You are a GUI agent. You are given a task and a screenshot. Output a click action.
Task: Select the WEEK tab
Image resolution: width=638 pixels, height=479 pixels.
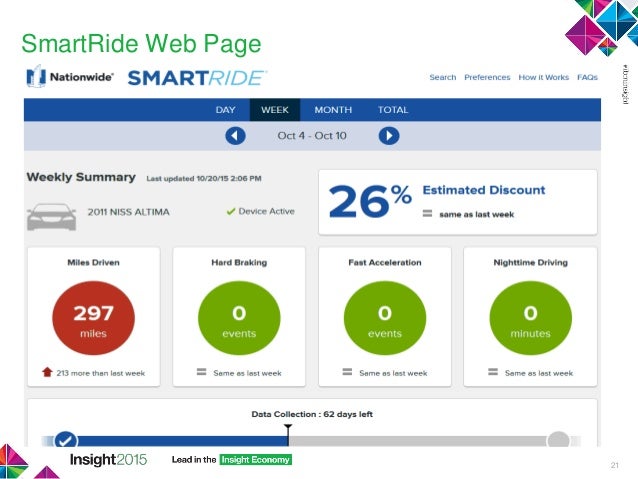(275, 110)
